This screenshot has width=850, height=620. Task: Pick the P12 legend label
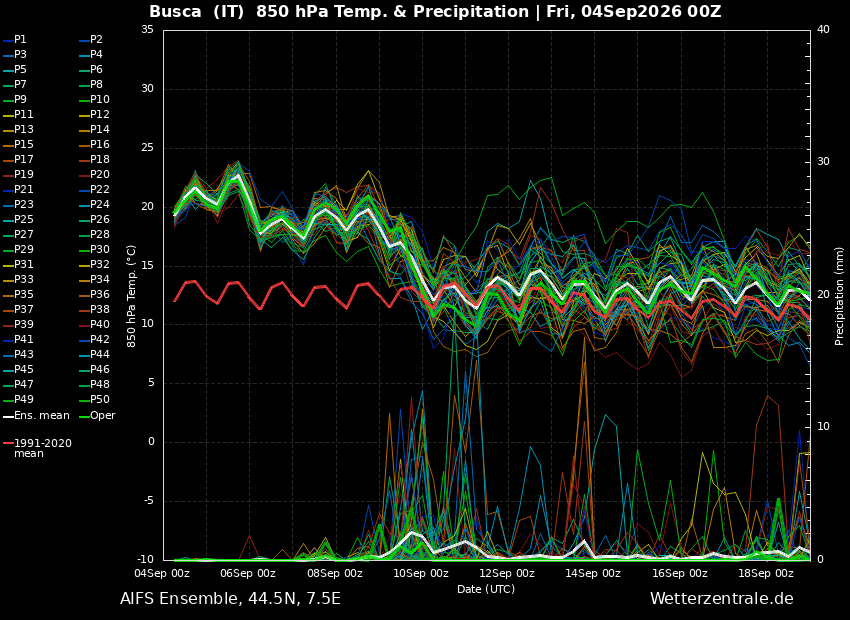[x=100, y=114]
